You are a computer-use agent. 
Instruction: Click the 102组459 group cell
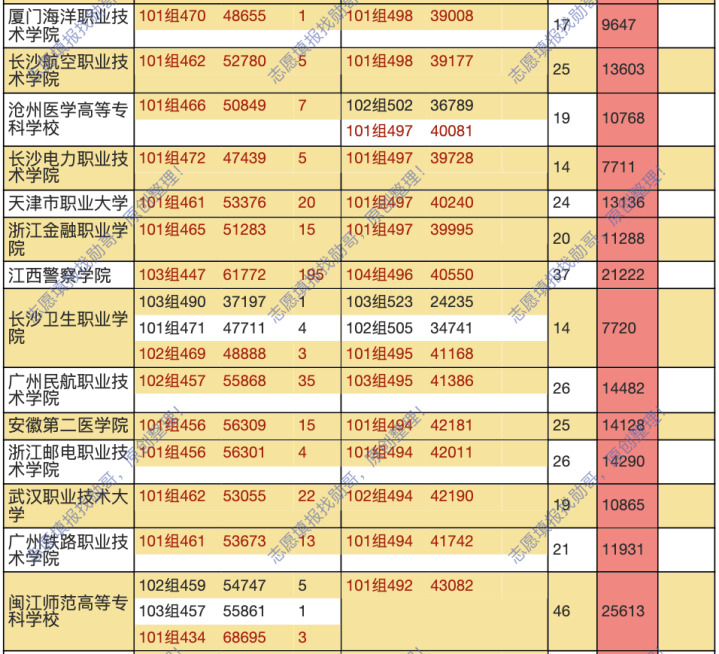tap(172, 586)
